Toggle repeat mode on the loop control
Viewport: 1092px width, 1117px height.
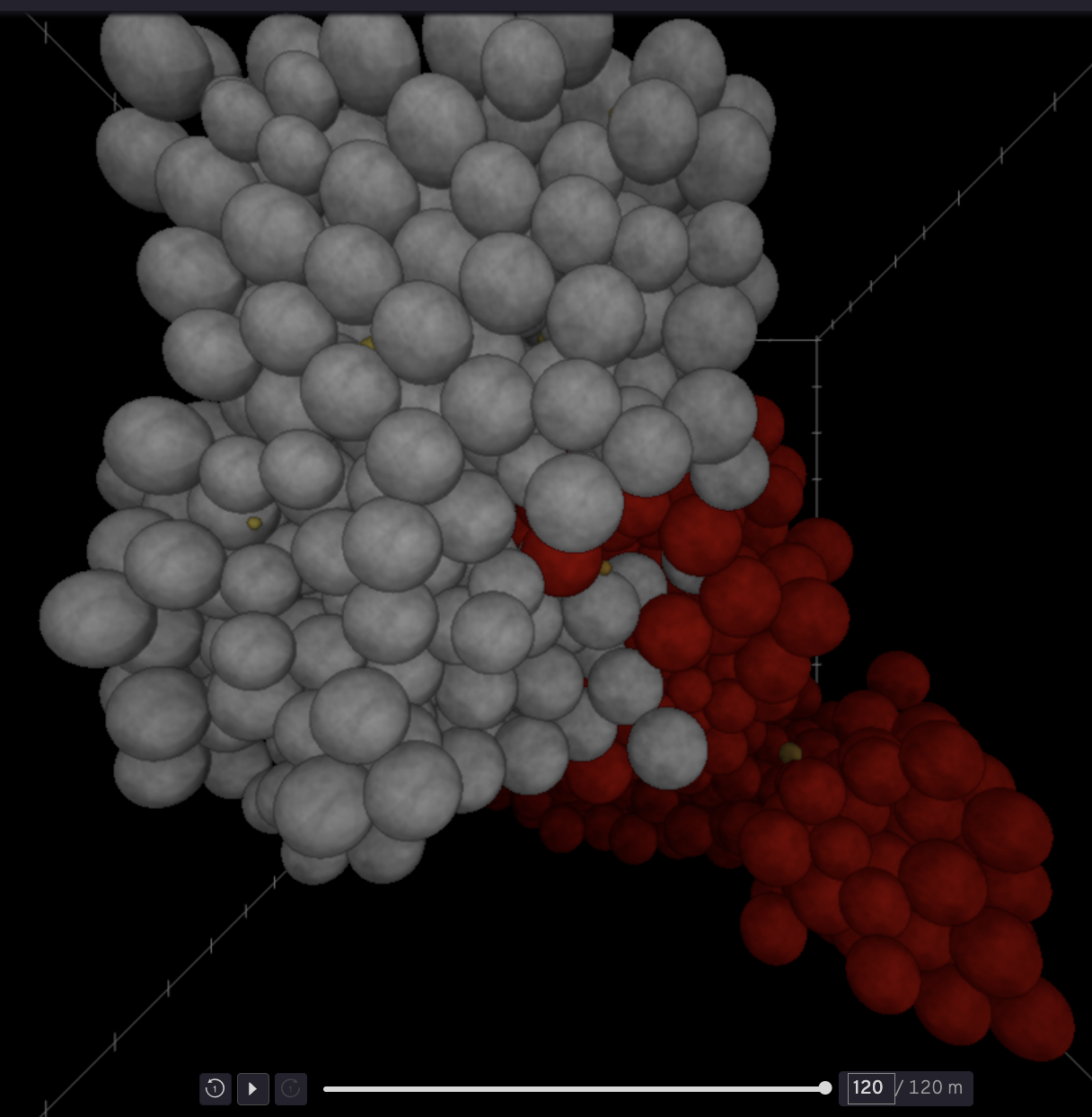click(x=291, y=1088)
